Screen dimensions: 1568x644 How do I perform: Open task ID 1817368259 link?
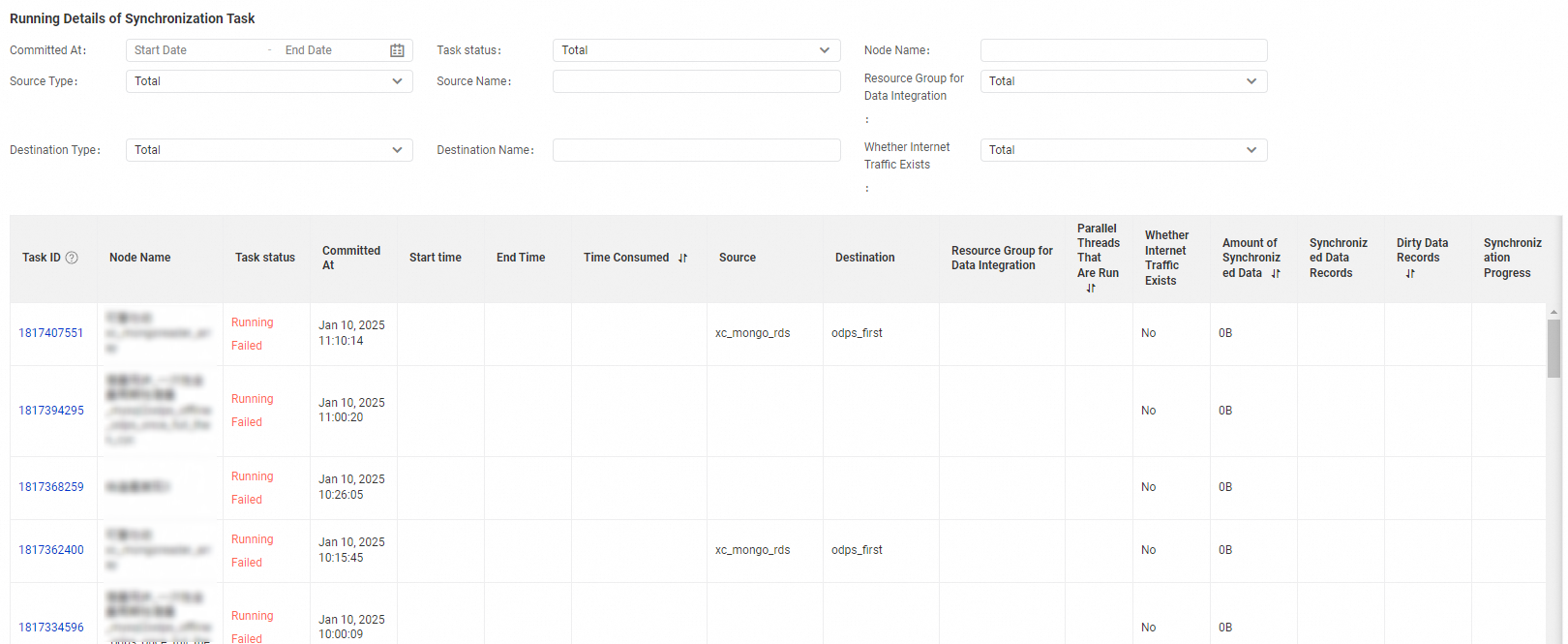point(51,487)
